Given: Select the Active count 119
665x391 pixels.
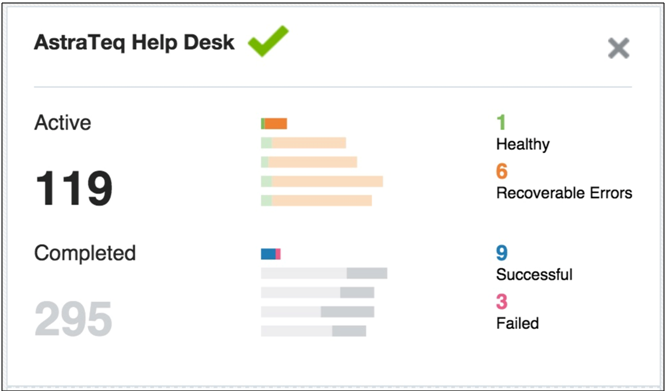Looking at the screenshot, I should pos(74,188).
